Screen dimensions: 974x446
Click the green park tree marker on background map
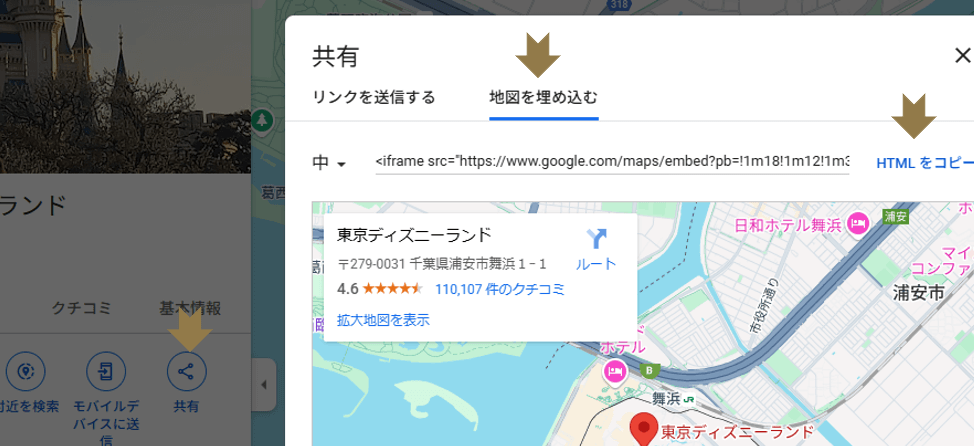[263, 119]
